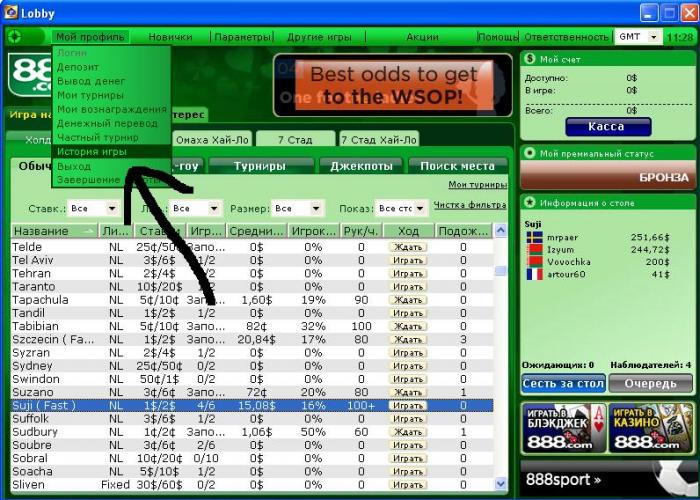Click the star icon by Информация о столе
This screenshot has width=700, height=500.
[530, 203]
